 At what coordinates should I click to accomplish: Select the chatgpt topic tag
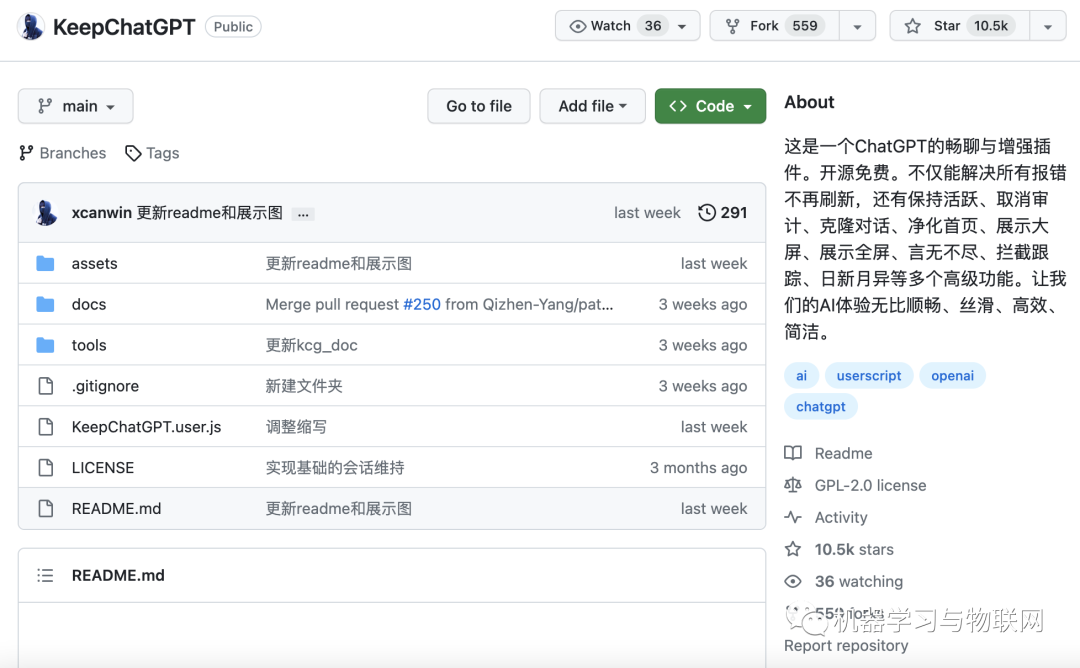pos(821,407)
